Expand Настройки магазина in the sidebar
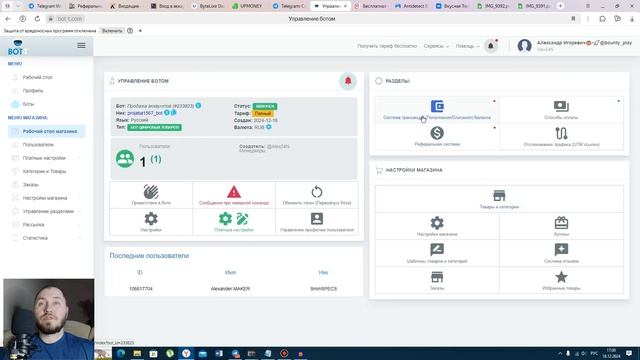The height and width of the screenshot is (360, 640). coord(46,198)
